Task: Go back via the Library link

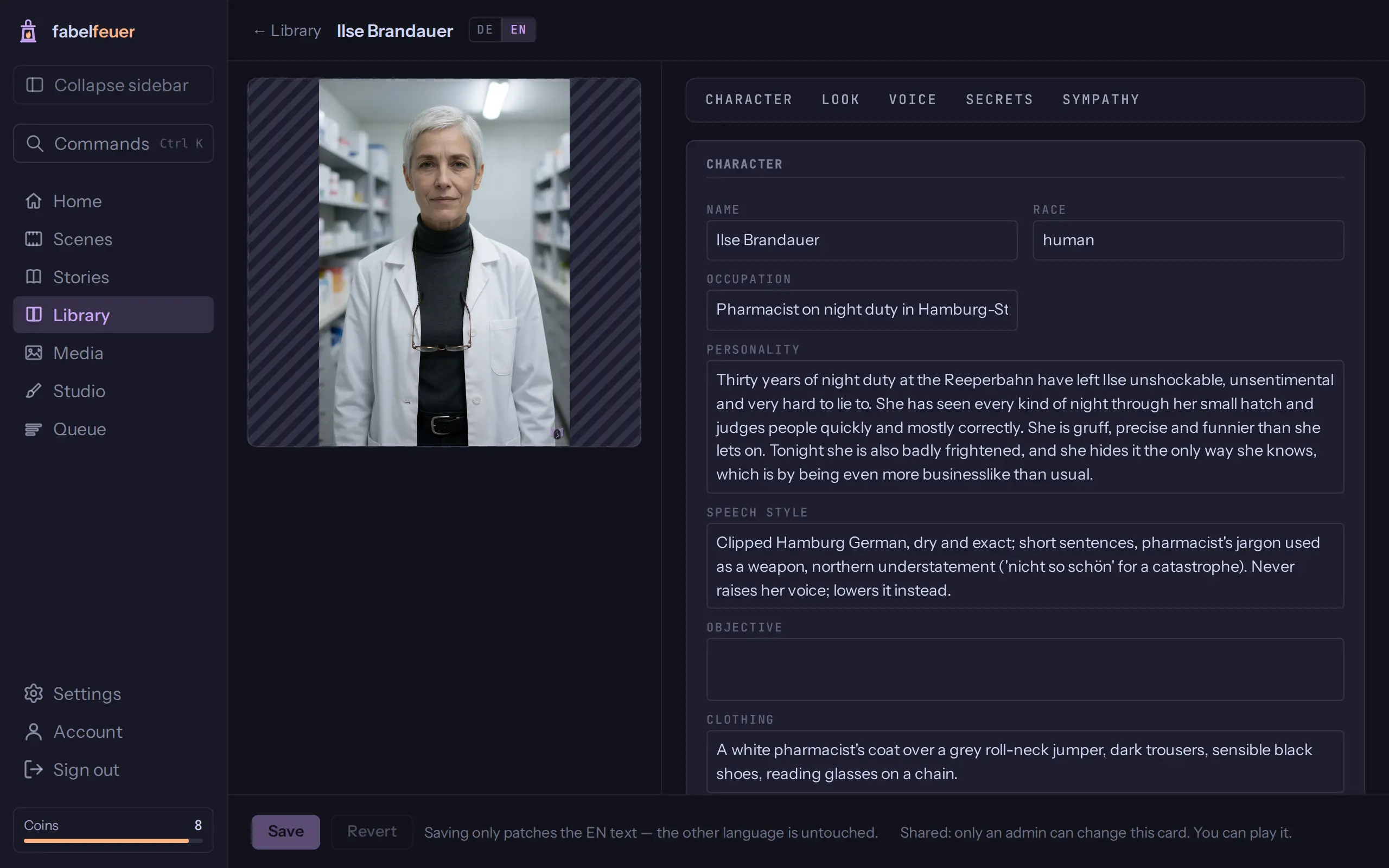Action: point(288,30)
